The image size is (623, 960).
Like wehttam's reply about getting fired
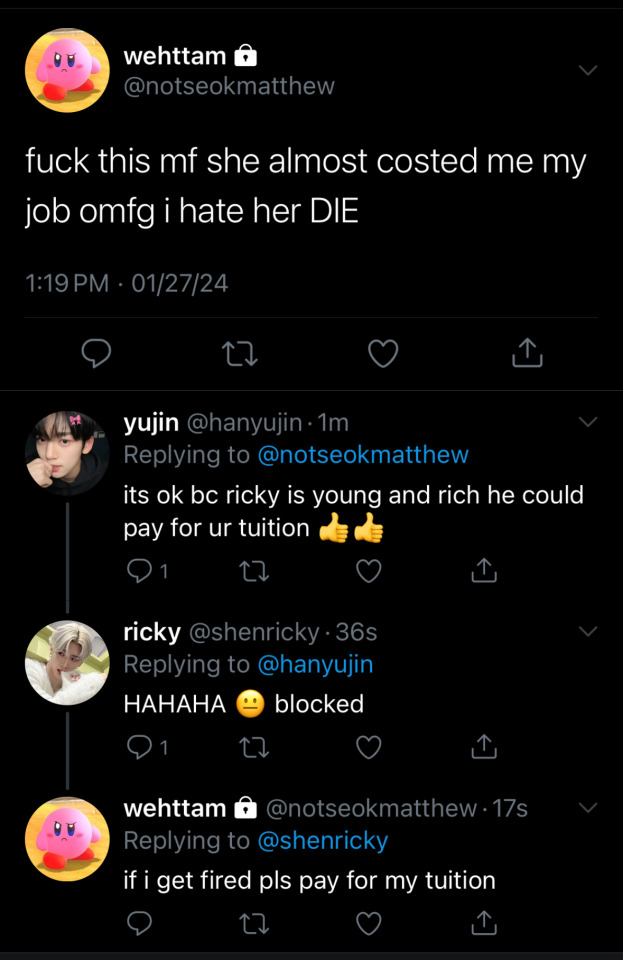(370, 922)
